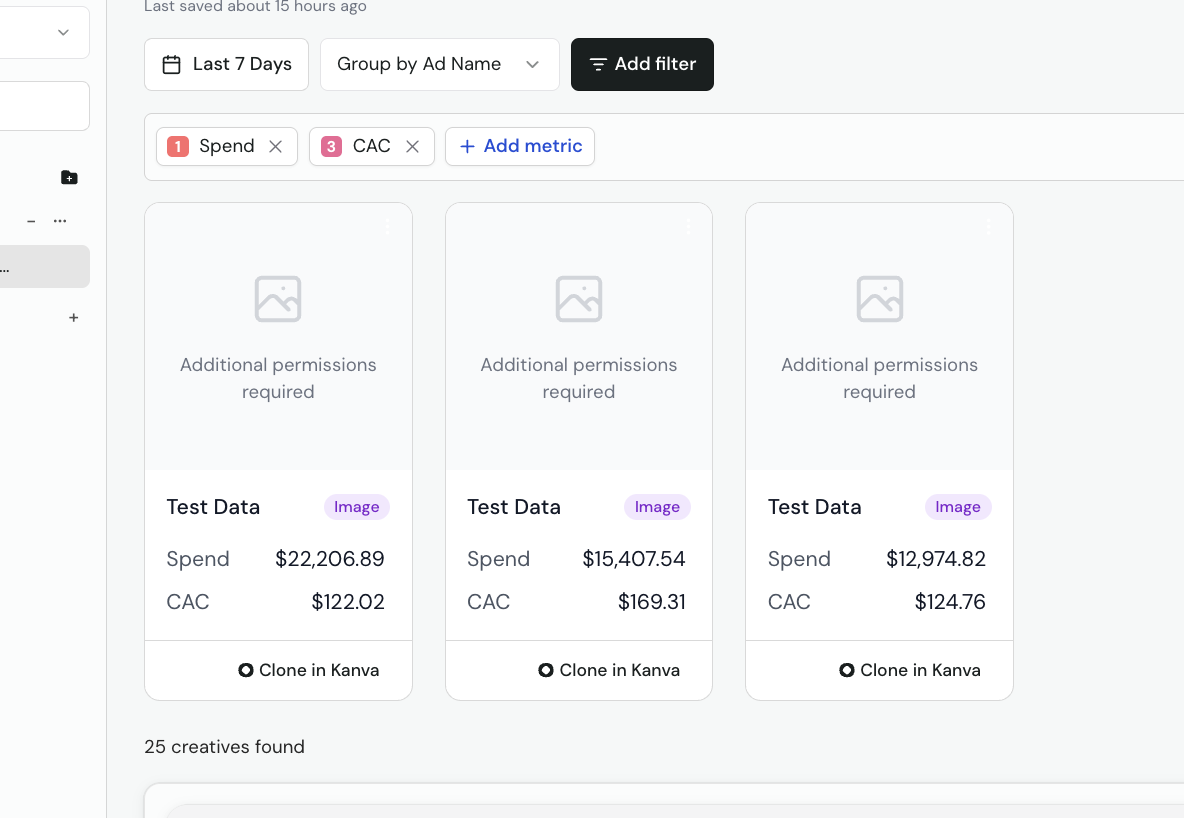Select the CAC metric chip
The image size is (1184, 818).
click(x=372, y=147)
